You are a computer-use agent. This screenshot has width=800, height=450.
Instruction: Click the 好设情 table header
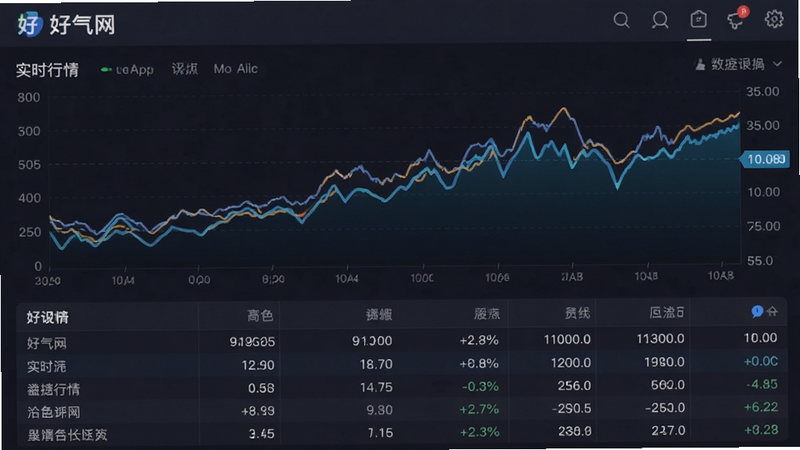[47, 317]
